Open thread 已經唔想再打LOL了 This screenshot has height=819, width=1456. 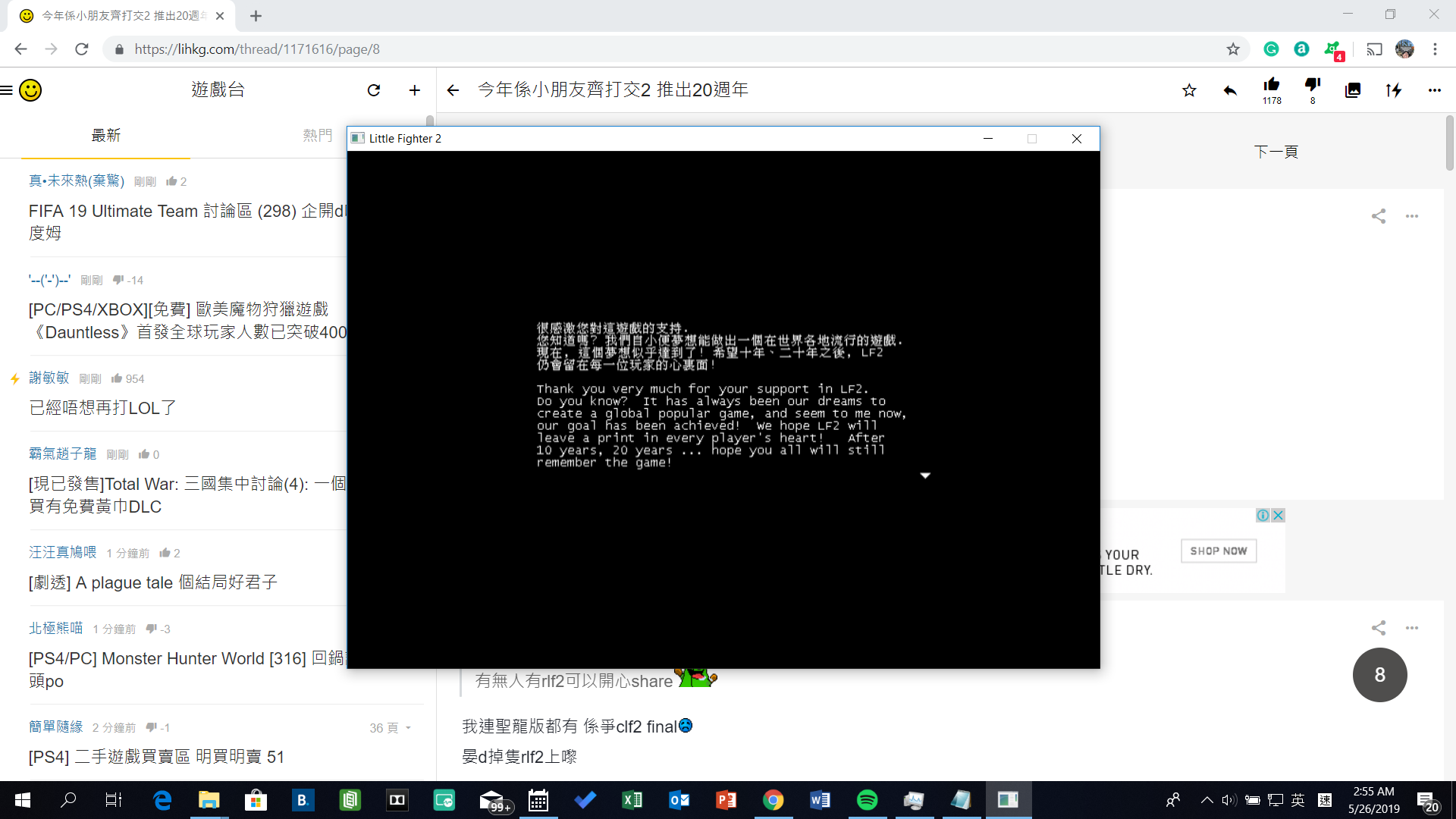pyautogui.click(x=102, y=408)
